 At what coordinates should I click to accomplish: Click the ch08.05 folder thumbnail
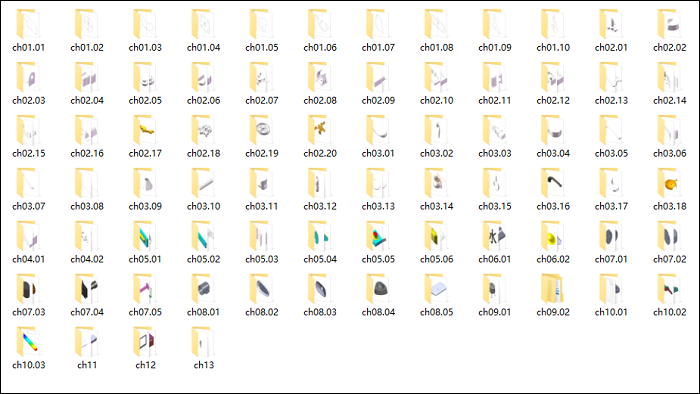point(436,289)
